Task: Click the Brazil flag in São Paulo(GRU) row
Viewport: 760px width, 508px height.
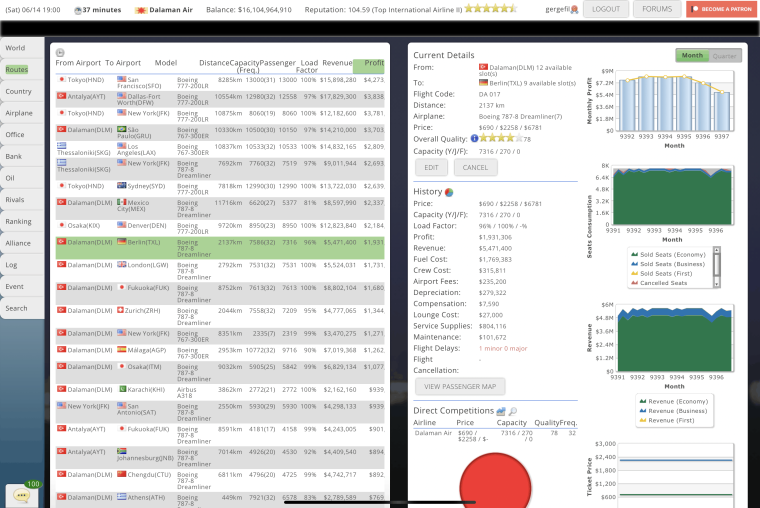Action: coord(122,129)
